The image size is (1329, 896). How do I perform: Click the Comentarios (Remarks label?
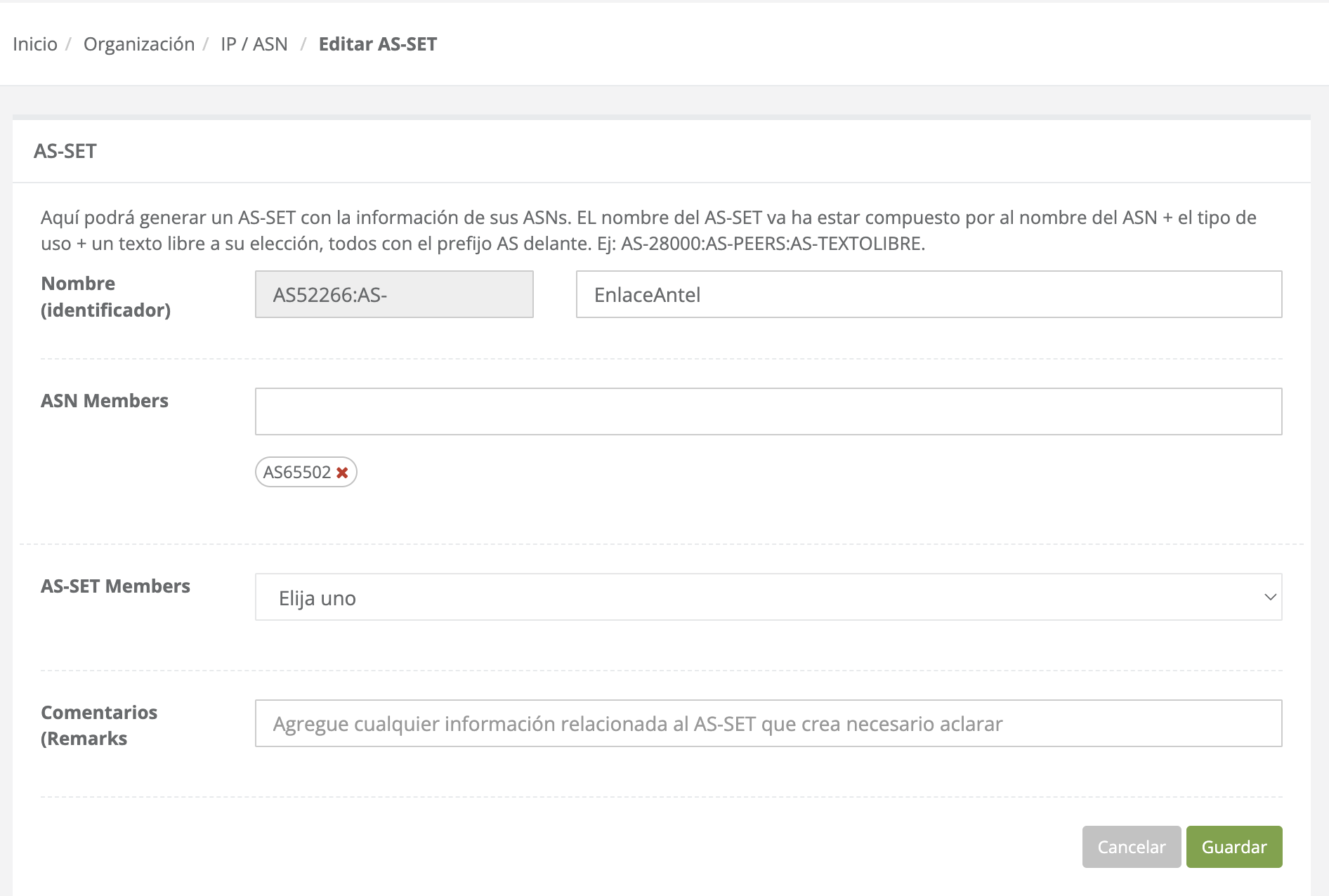[99, 725]
